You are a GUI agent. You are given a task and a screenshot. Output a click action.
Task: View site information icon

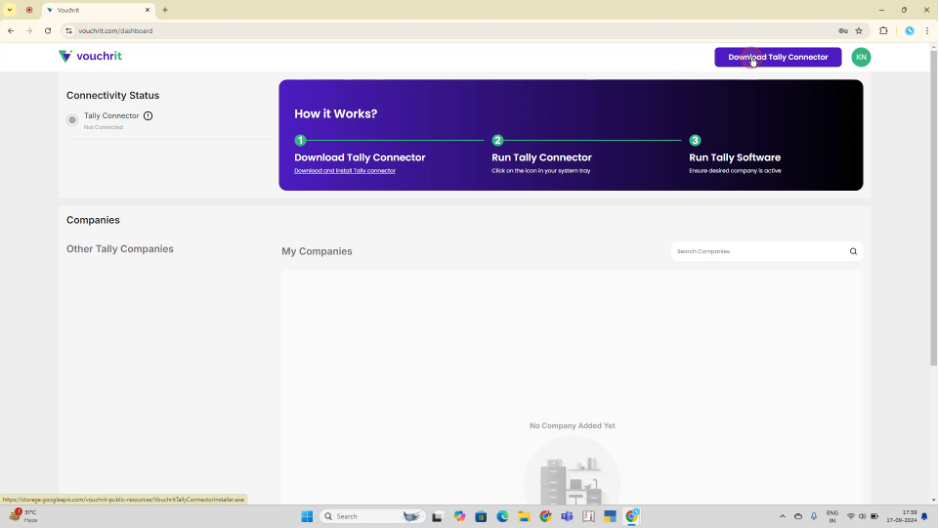tap(69, 31)
